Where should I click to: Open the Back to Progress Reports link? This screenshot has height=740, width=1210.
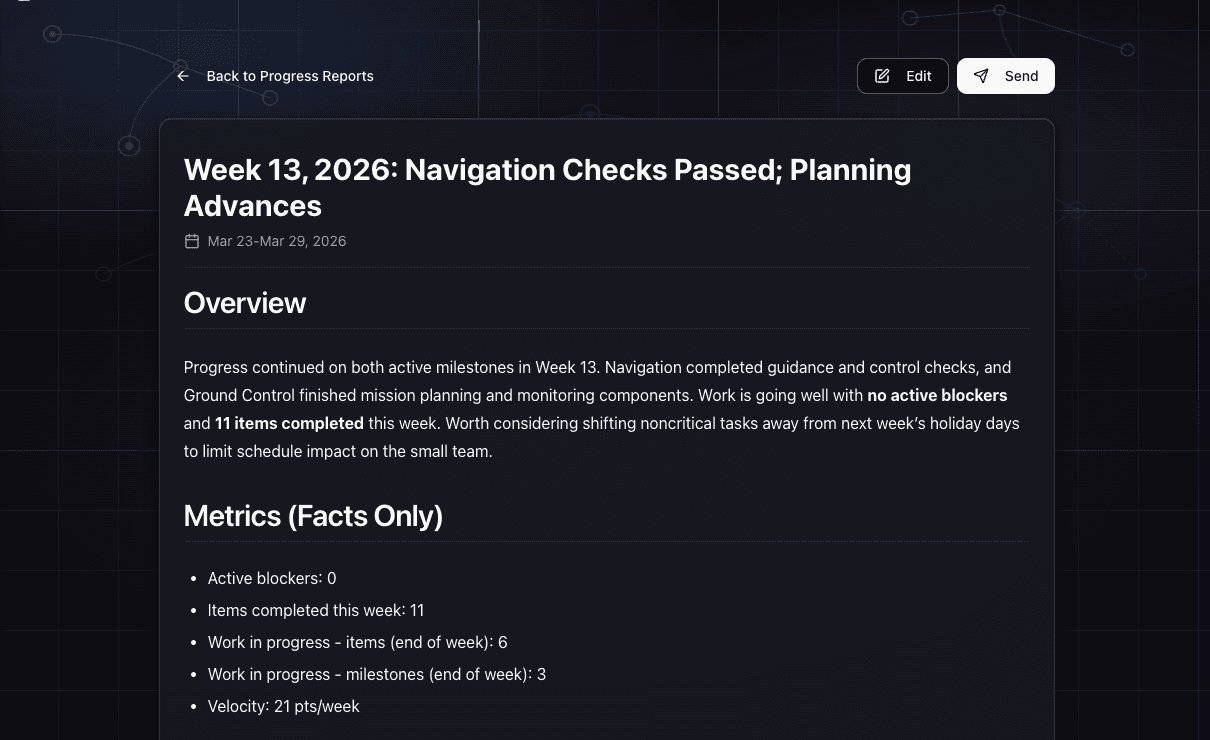click(290, 76)
